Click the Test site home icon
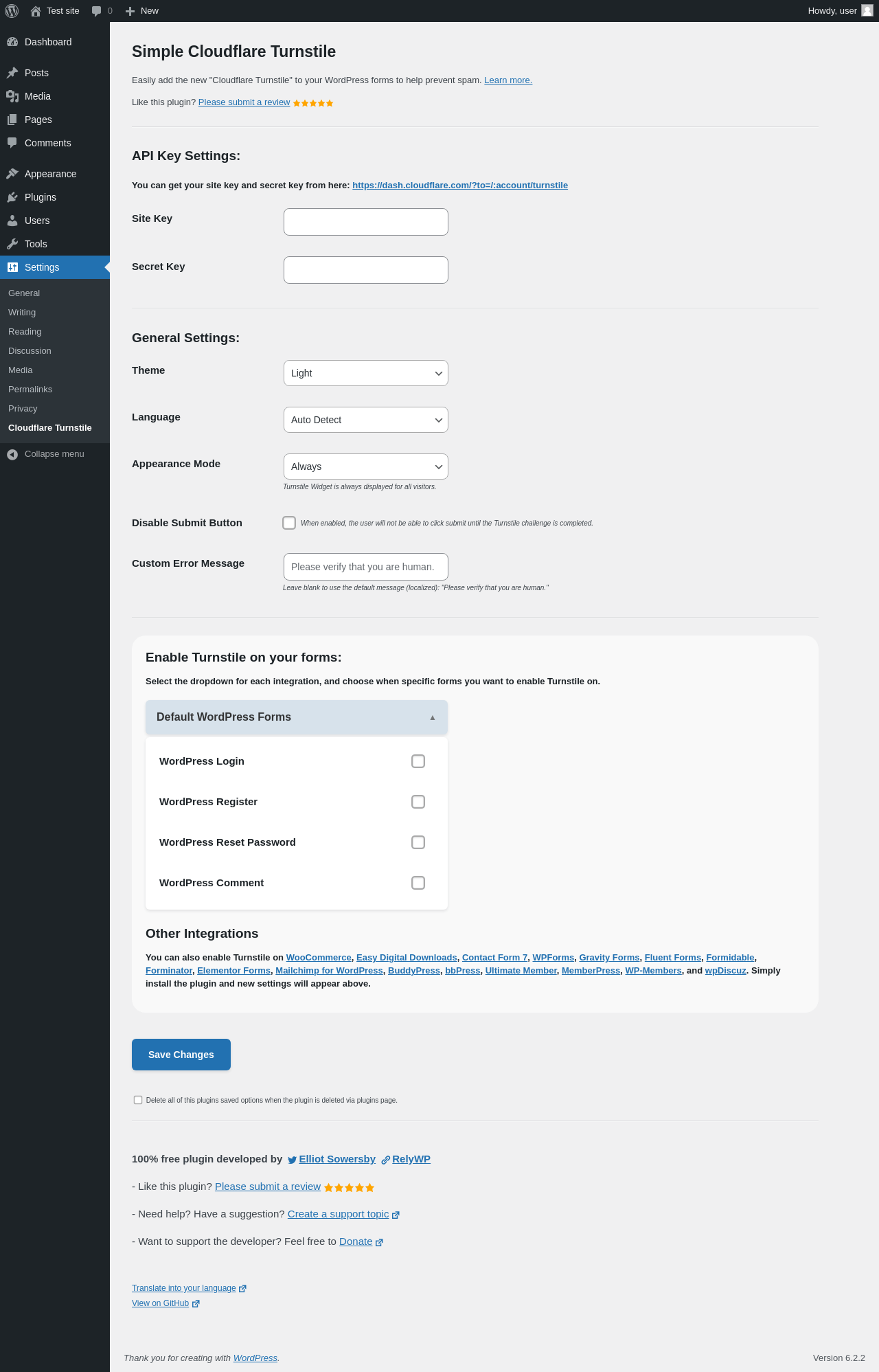879x1372 pixels. (x=36, y=11)
